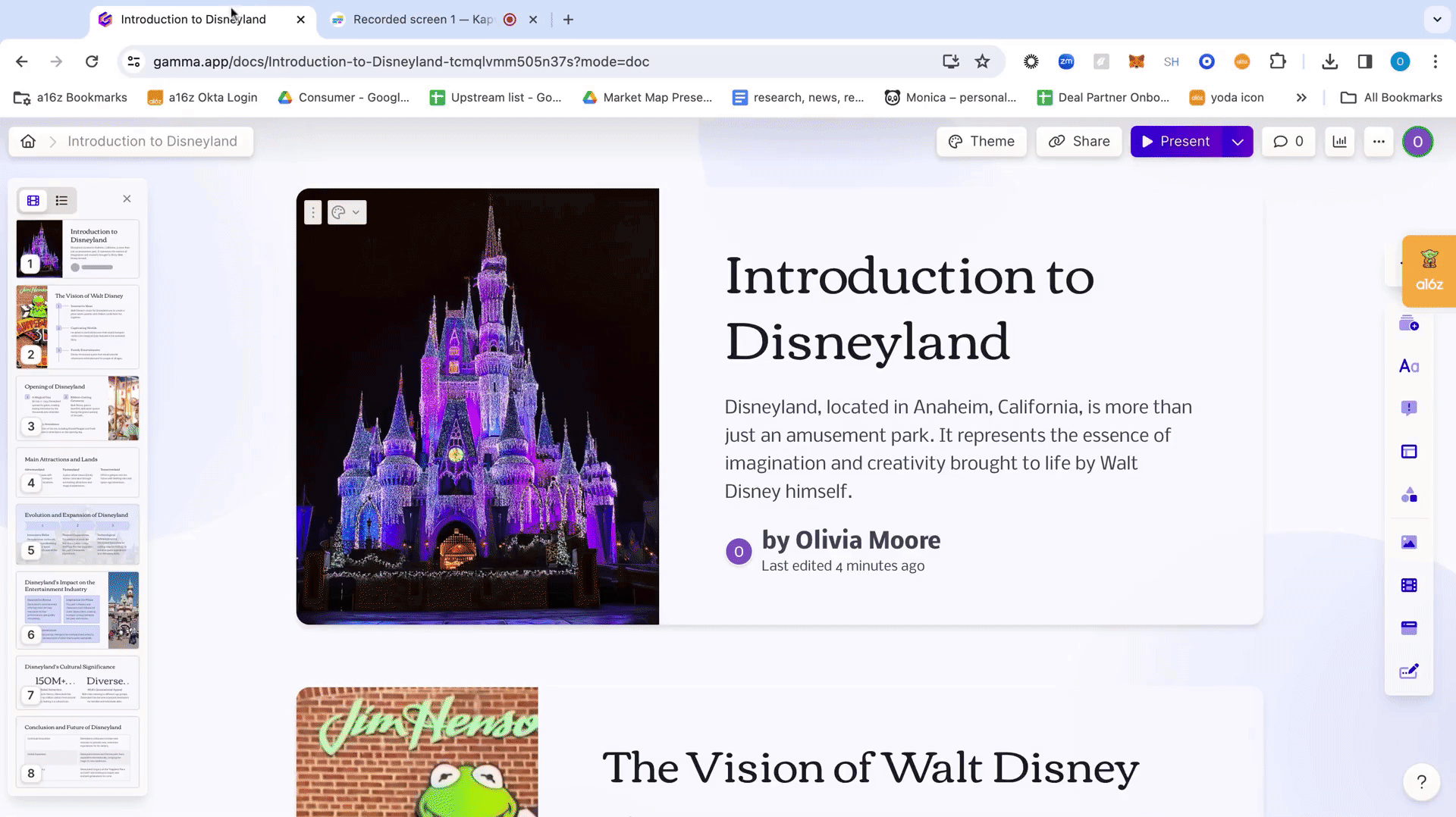The image size is (1456, 817).
Task: Click the by Olivia Moore author name
Action: 851,540
